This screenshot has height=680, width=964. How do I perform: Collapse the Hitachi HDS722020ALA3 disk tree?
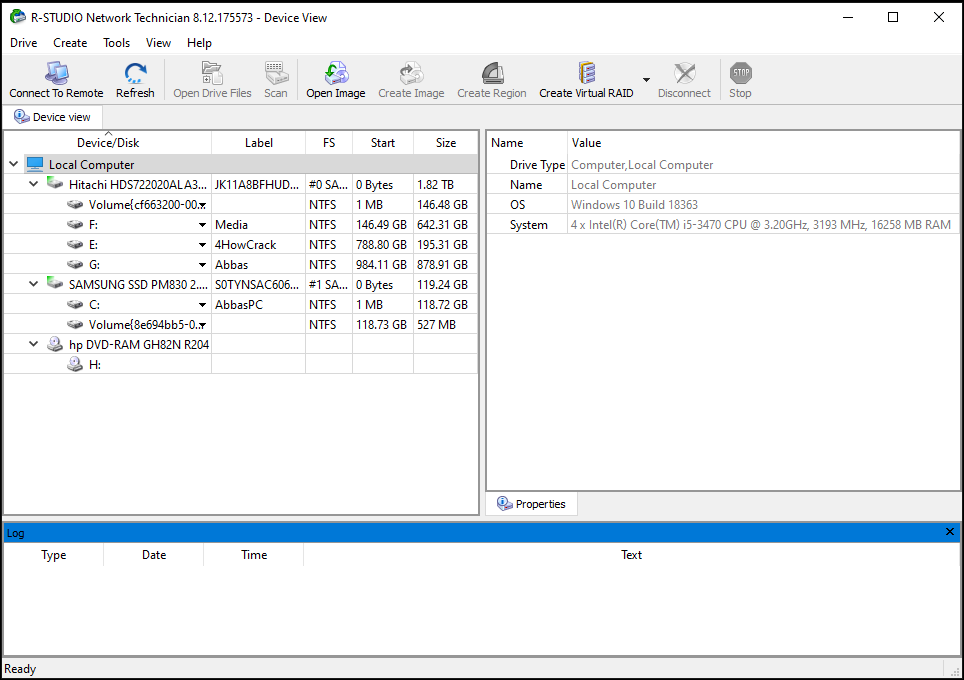coord(34,184)
